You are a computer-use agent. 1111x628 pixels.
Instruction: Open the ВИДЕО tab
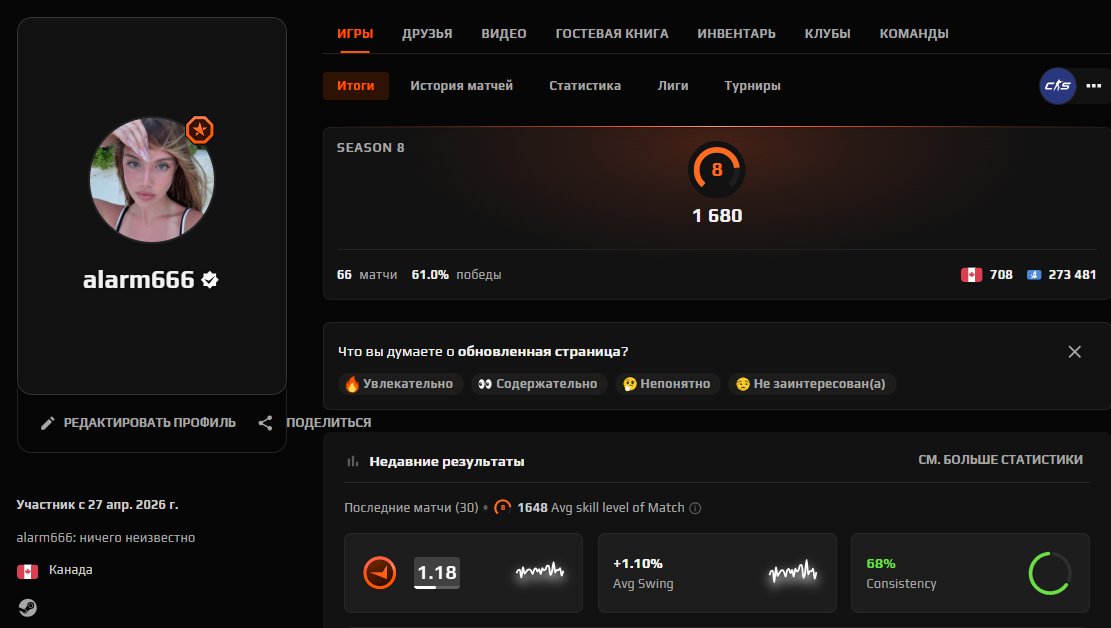coord(504,33)
